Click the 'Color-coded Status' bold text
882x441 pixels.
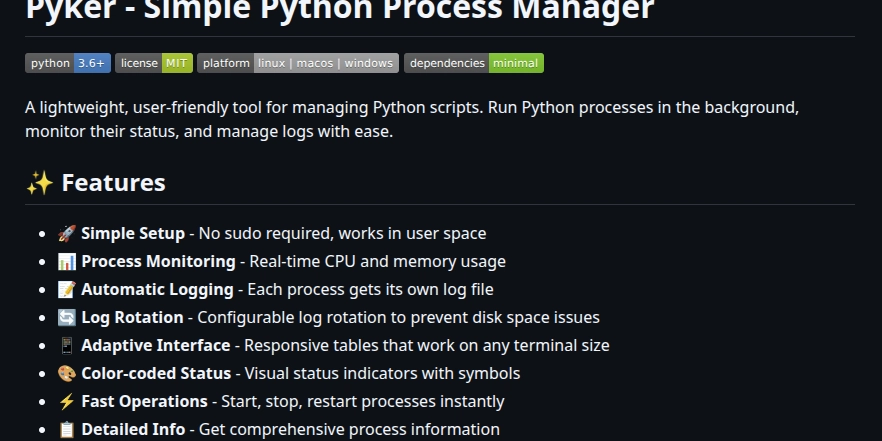tap(156, 374)
